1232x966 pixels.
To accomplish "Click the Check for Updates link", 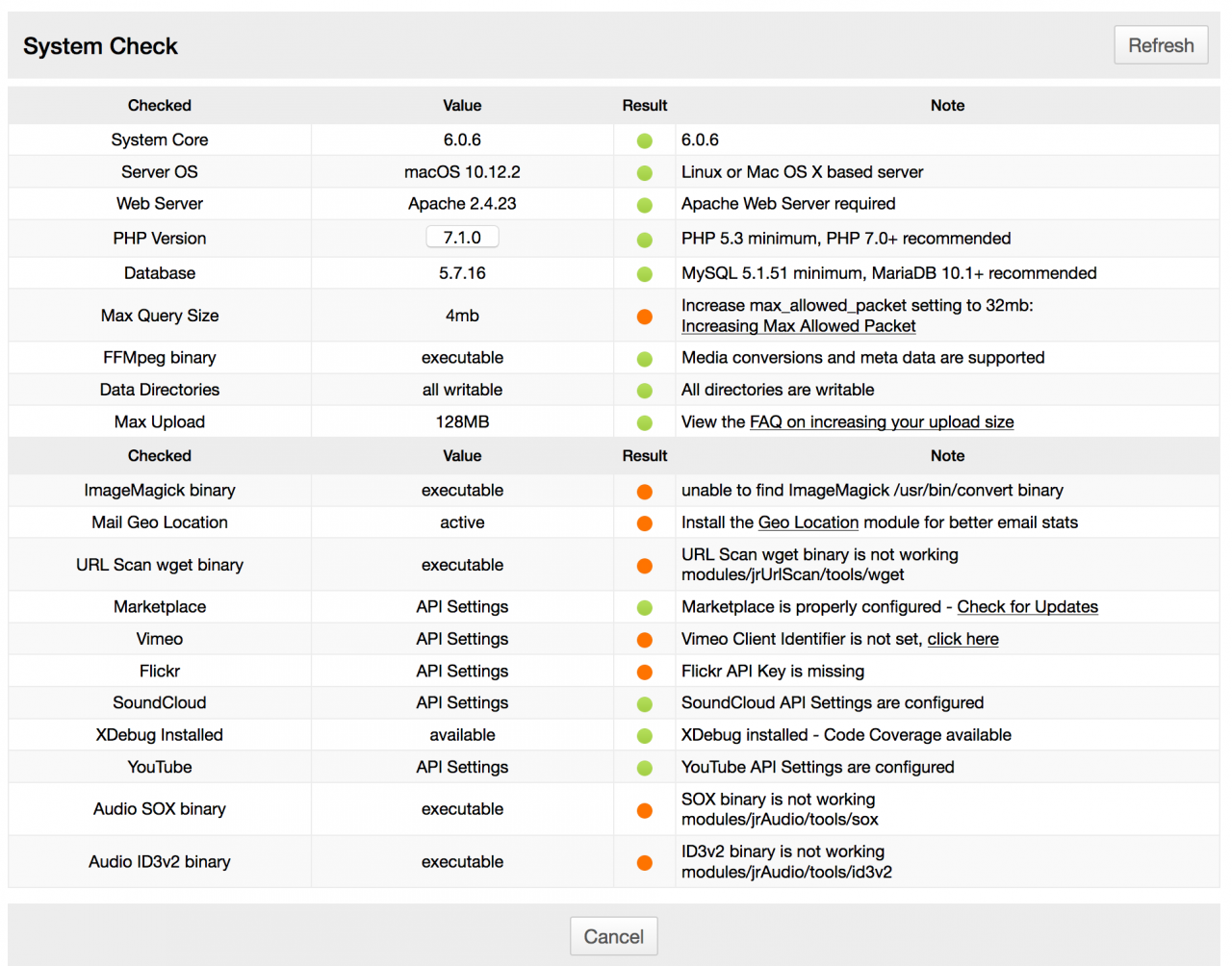I will pyautogui.click(x=1027, y=607).
